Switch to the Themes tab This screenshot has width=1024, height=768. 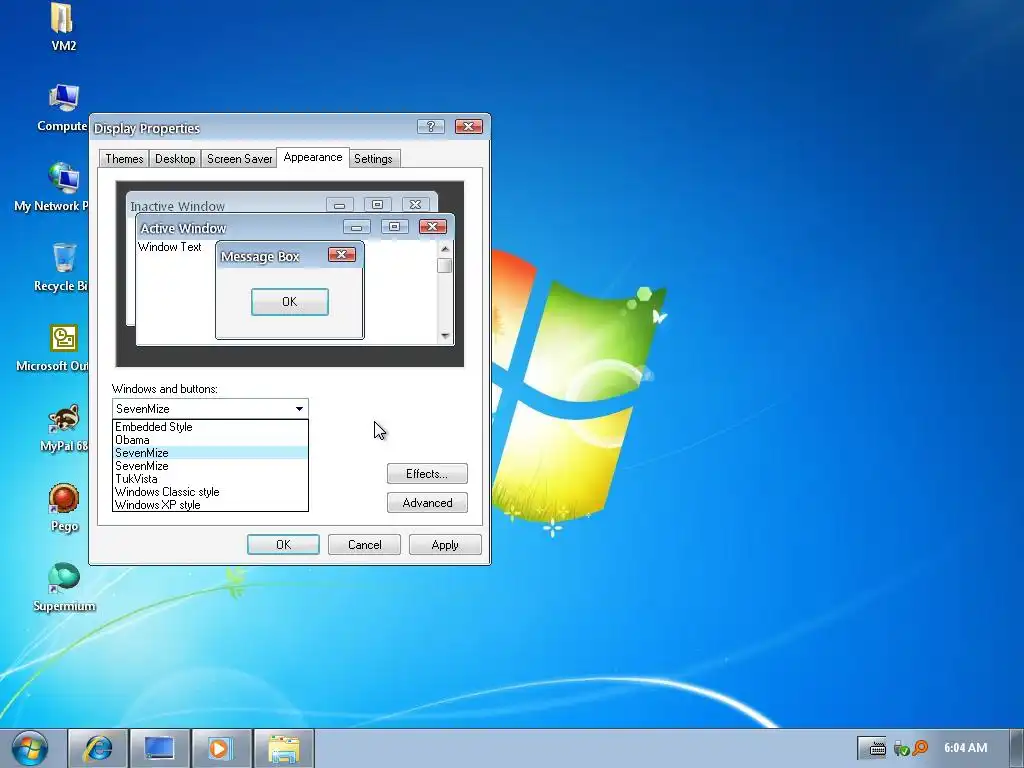click(x=124, y=159)
